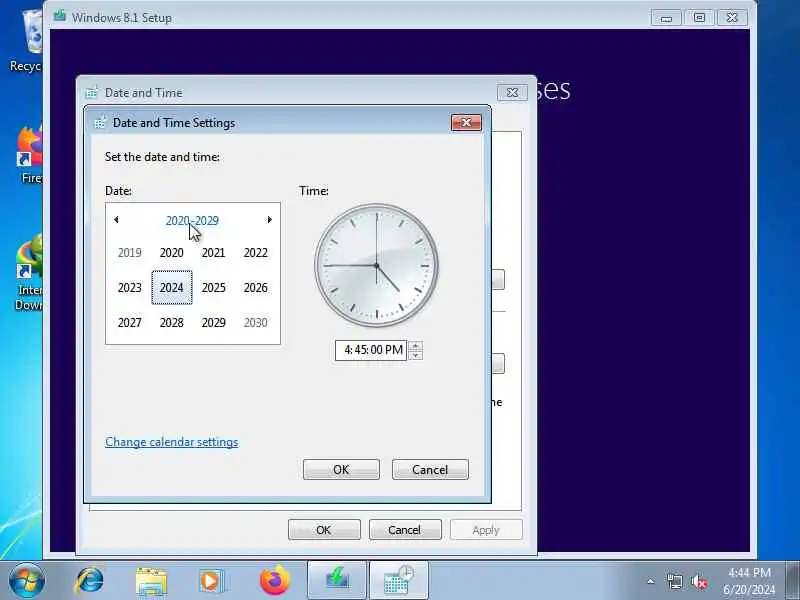The image size is (800, 600).
Task: Open muted volume icon in tray
Action: coord(699,581)
